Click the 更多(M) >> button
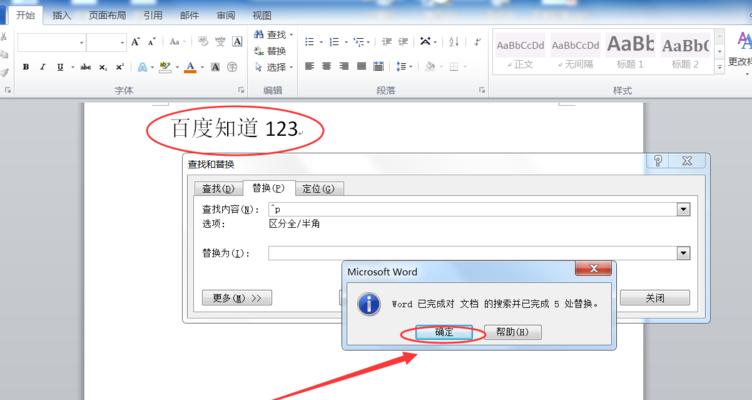Image resolution: width=752 pixels, height=400 pixels. [x=237, y=298]
